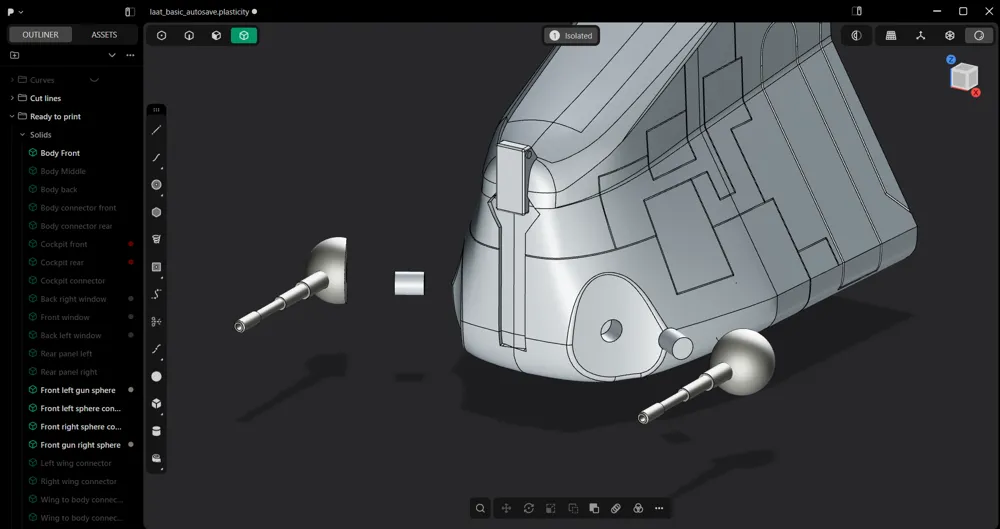Viewport: 1000px width, 529px height.
Task: Toggle the construction grid display
Action: pos(891,36)
